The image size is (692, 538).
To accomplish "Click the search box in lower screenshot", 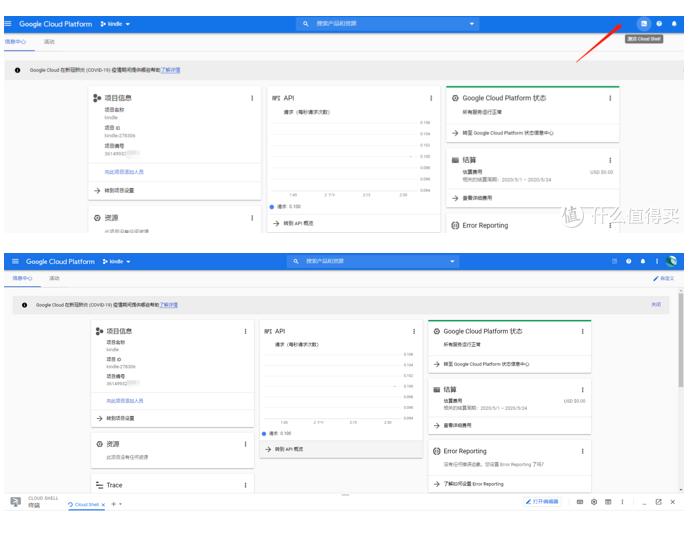I will [373, 261].
